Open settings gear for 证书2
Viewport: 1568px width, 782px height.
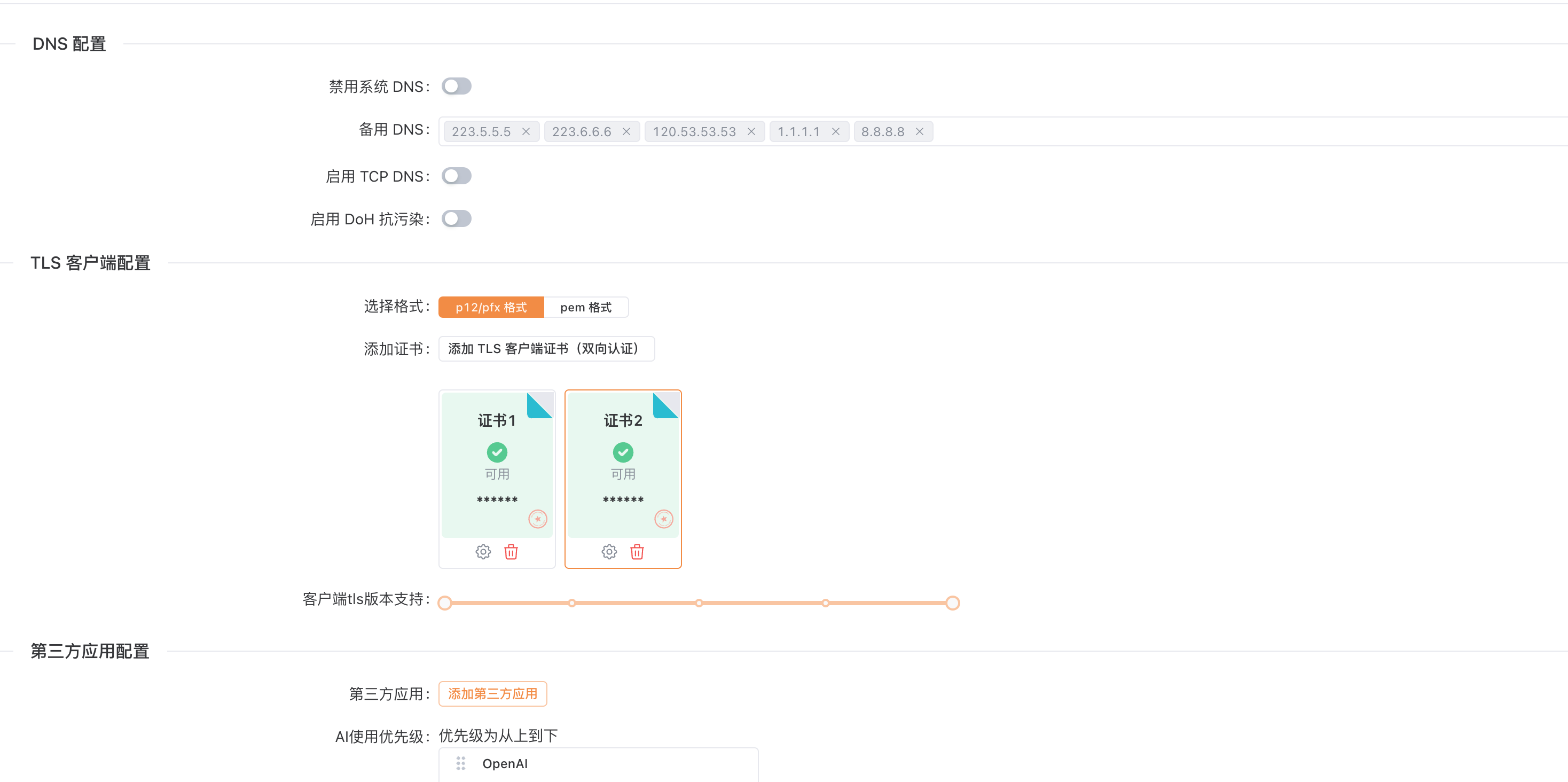coord(609,552)
